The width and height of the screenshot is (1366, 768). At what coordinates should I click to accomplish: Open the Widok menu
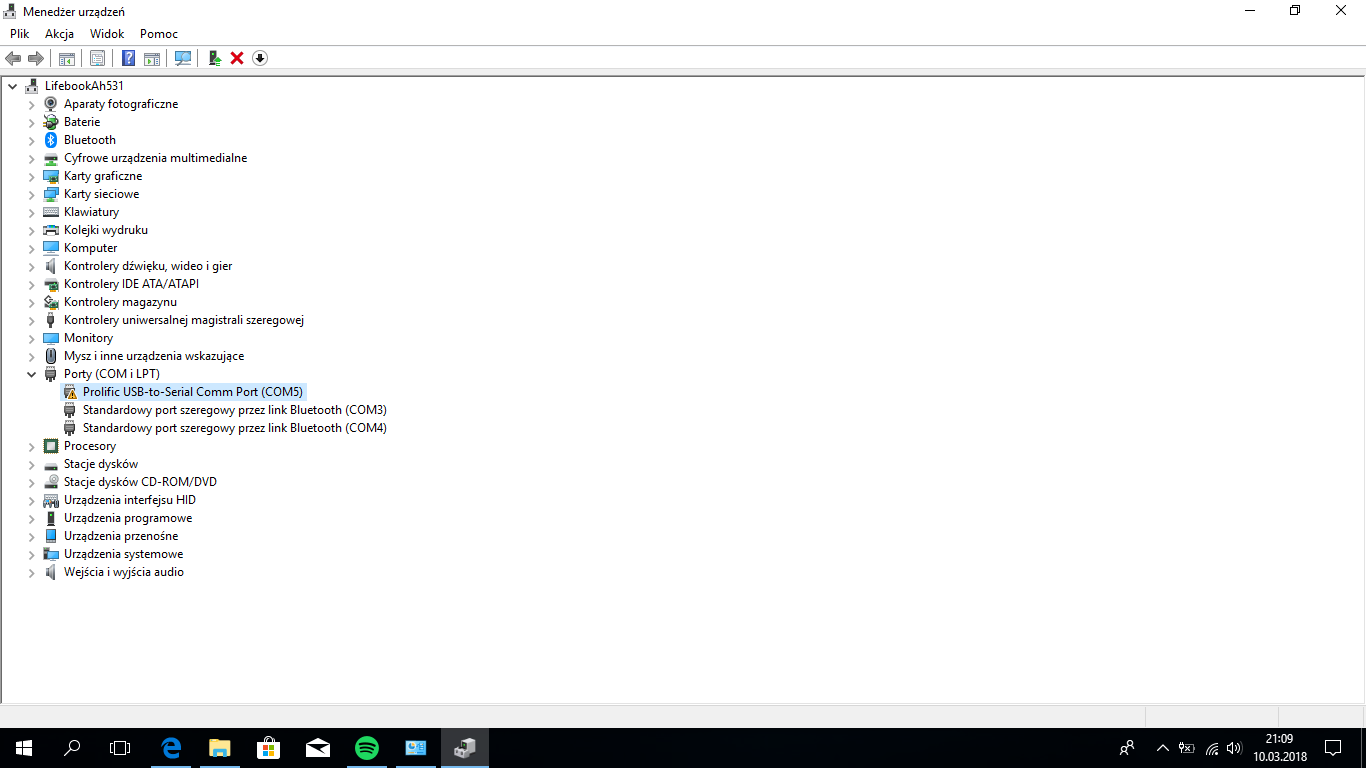pos(107,34)
